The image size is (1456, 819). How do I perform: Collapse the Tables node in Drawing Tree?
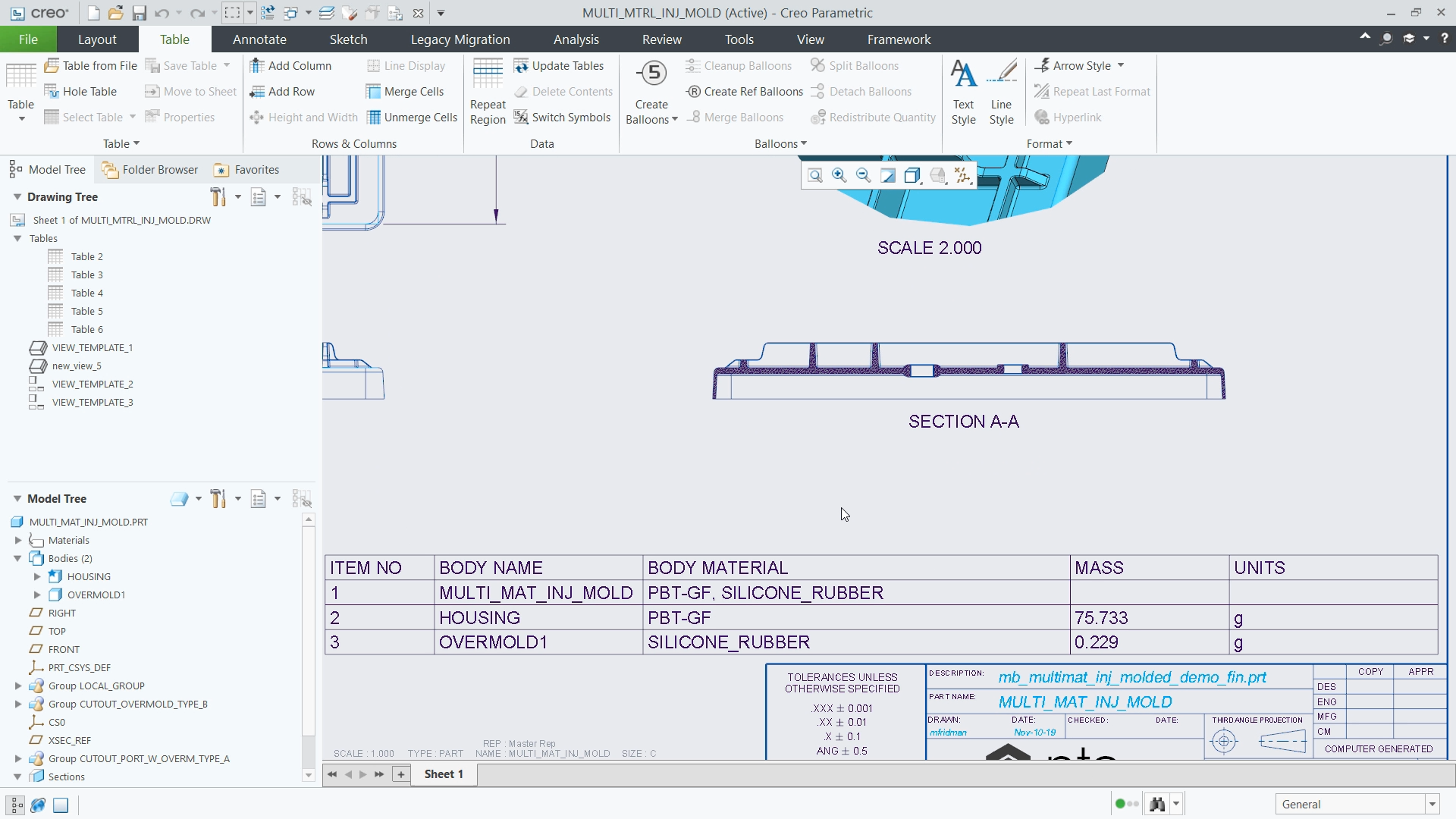[17, 238]
